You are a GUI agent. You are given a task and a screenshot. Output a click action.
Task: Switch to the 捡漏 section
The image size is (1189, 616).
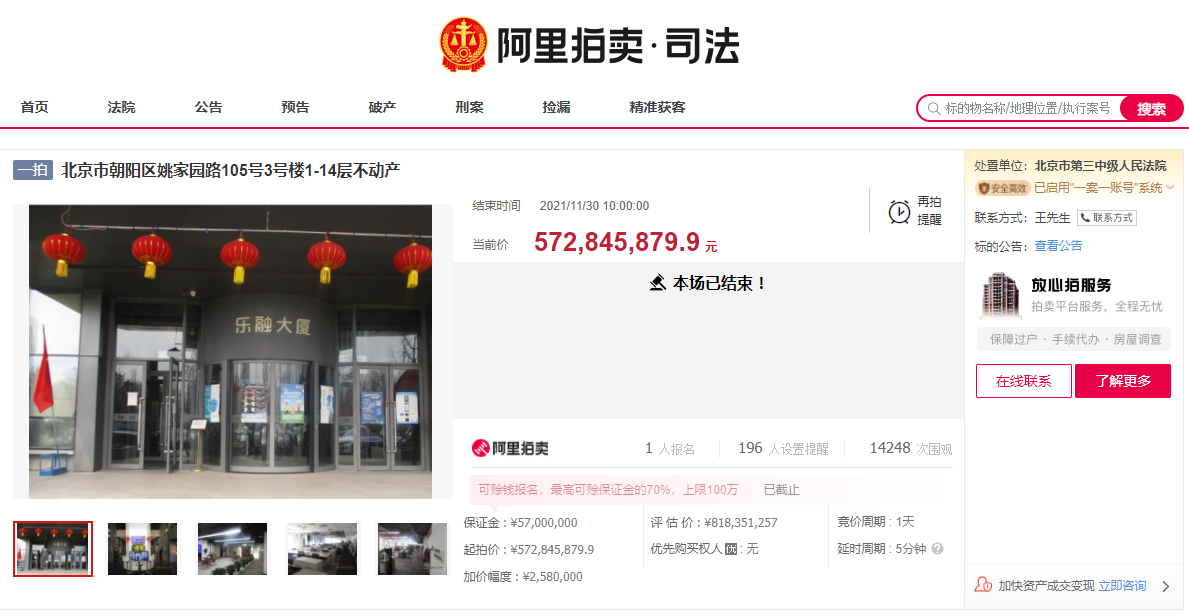[x=556, y=106]
